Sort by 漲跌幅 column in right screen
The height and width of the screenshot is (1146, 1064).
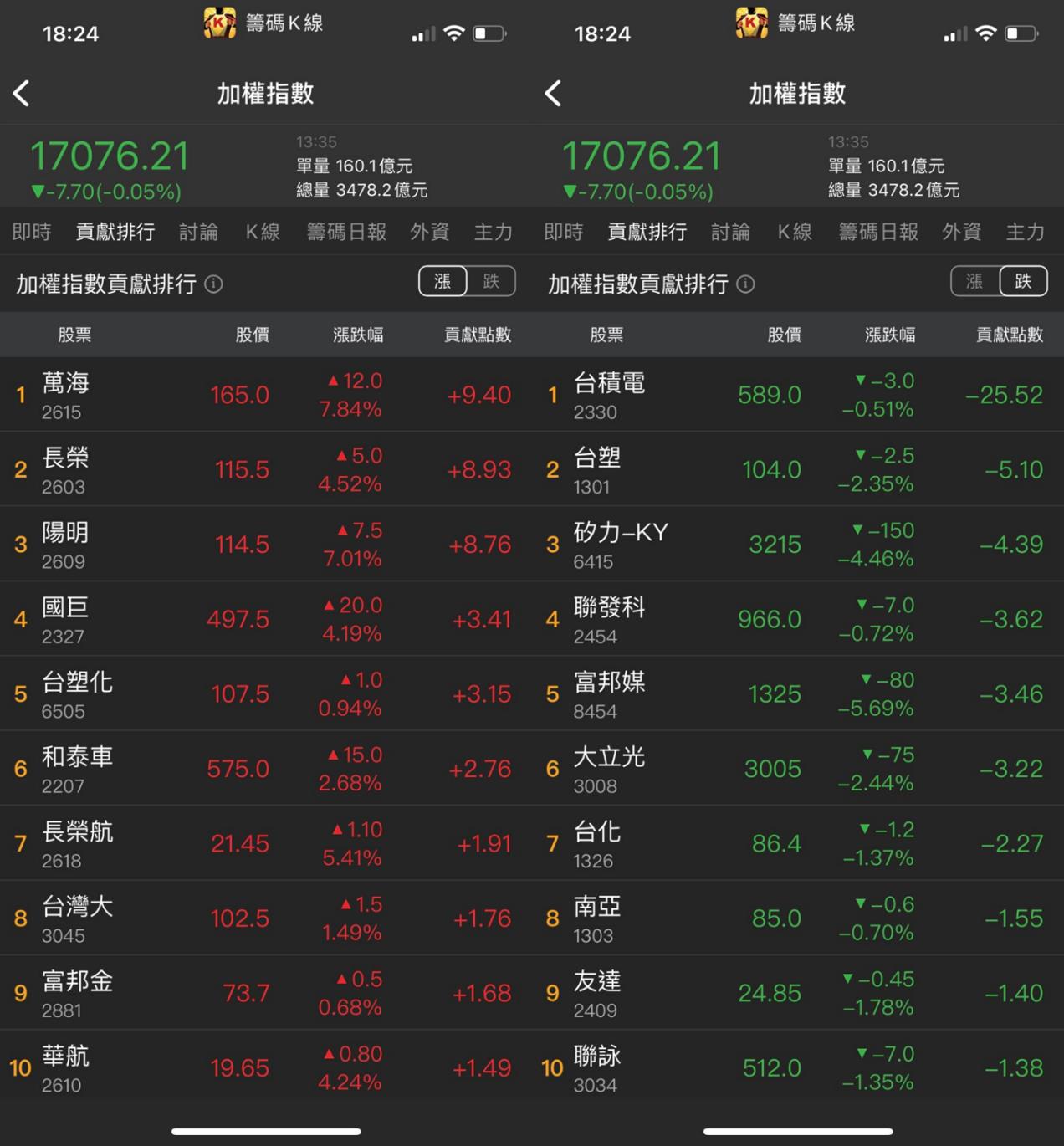tap(890, 335)
